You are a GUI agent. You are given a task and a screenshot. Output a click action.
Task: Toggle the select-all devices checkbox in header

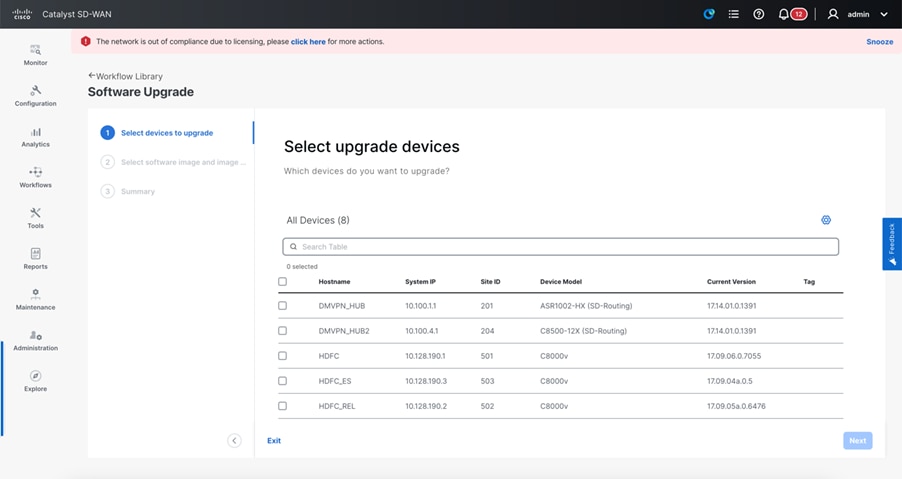coord(282,281)
